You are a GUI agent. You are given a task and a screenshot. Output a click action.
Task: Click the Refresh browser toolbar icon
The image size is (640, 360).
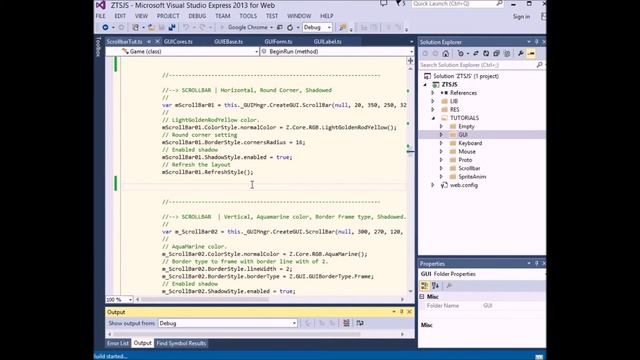tap(290, 27)
